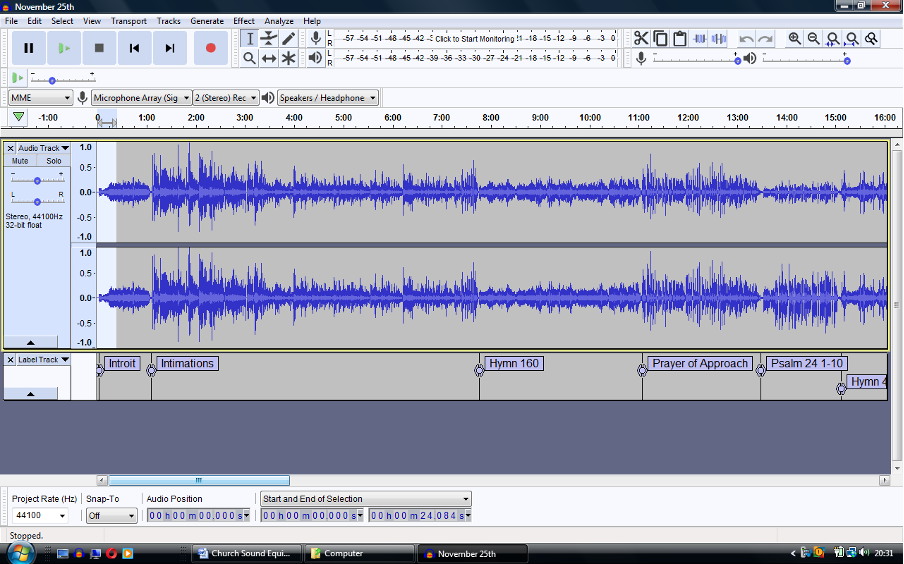Click the Audio Track gain slider
904x564 pixels.
point(37,181)
